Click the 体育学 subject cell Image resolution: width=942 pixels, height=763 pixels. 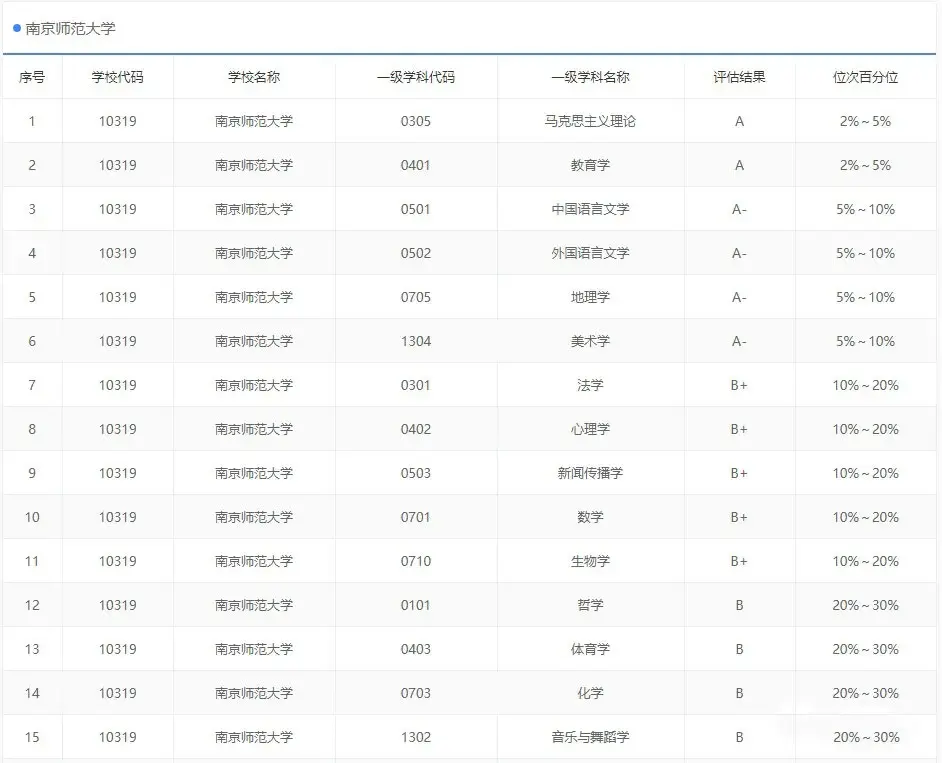click(591, 649)
